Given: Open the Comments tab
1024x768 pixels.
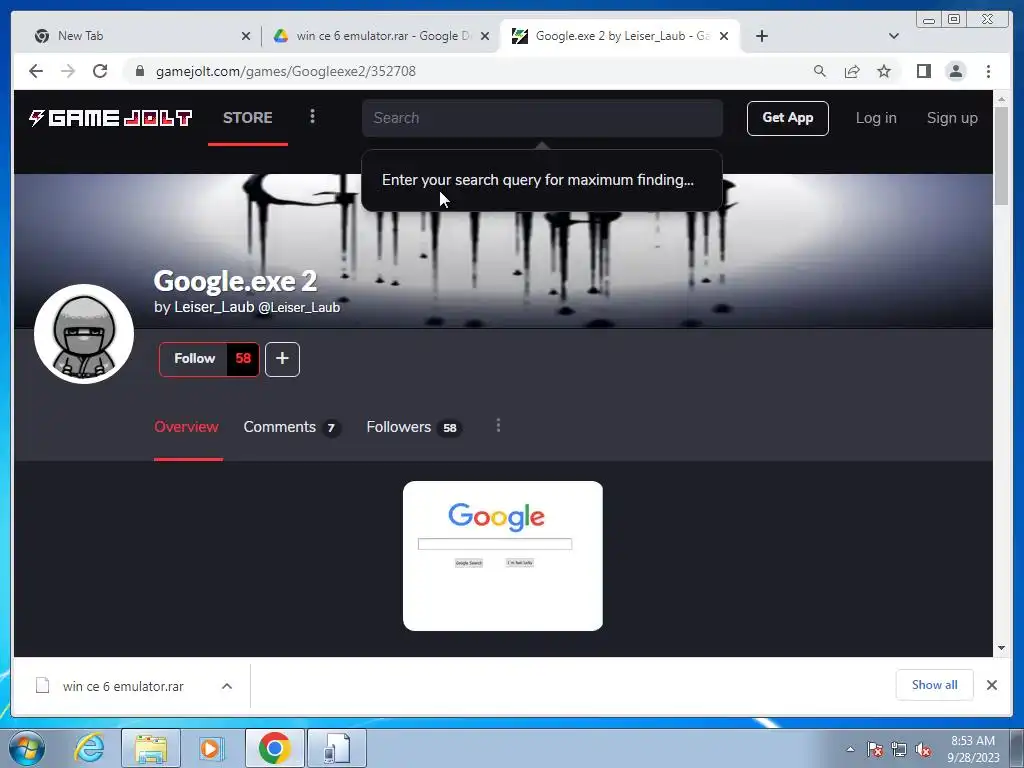Looking at the screenshot, I should pos(292,427).
